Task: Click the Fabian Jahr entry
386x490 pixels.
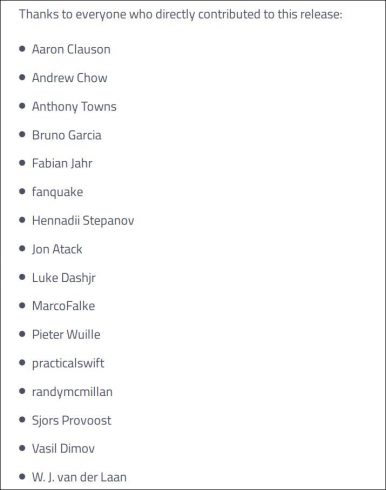Action: [62, 163]
